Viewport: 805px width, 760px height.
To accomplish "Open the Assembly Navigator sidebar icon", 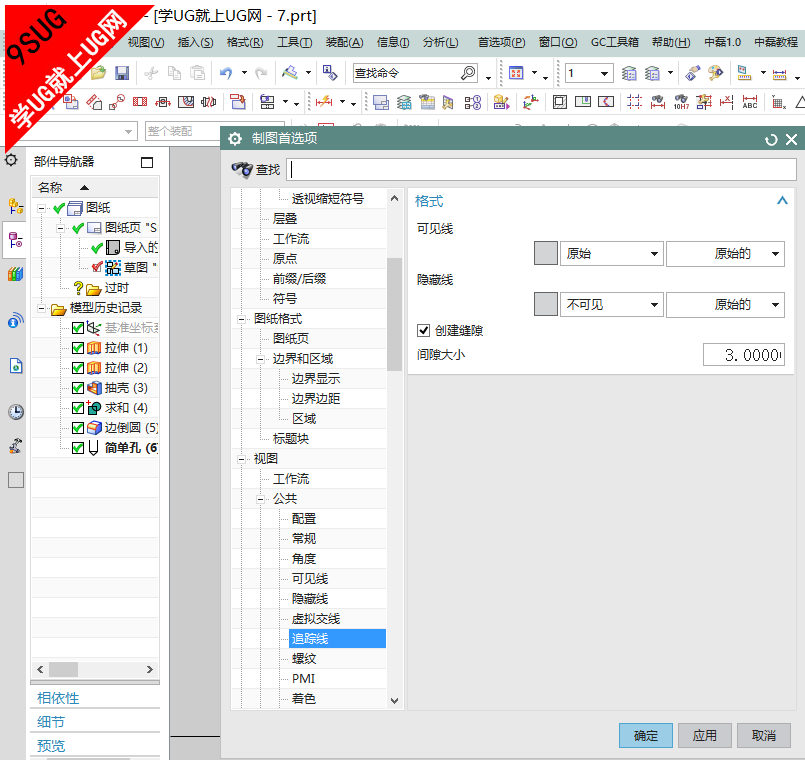I will click(x=15, y=206).
